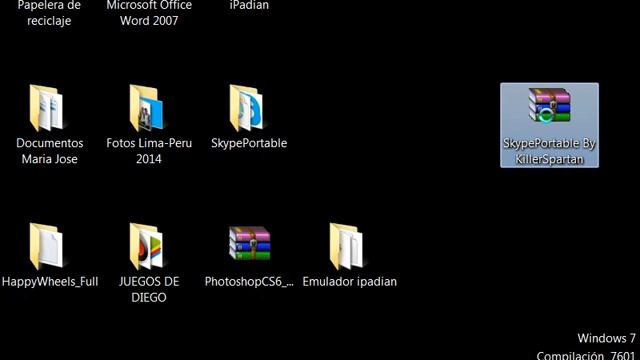Select the Documentos Maria Jose folder icon
The width and height of the screenshot is (640, 360).
46,108
